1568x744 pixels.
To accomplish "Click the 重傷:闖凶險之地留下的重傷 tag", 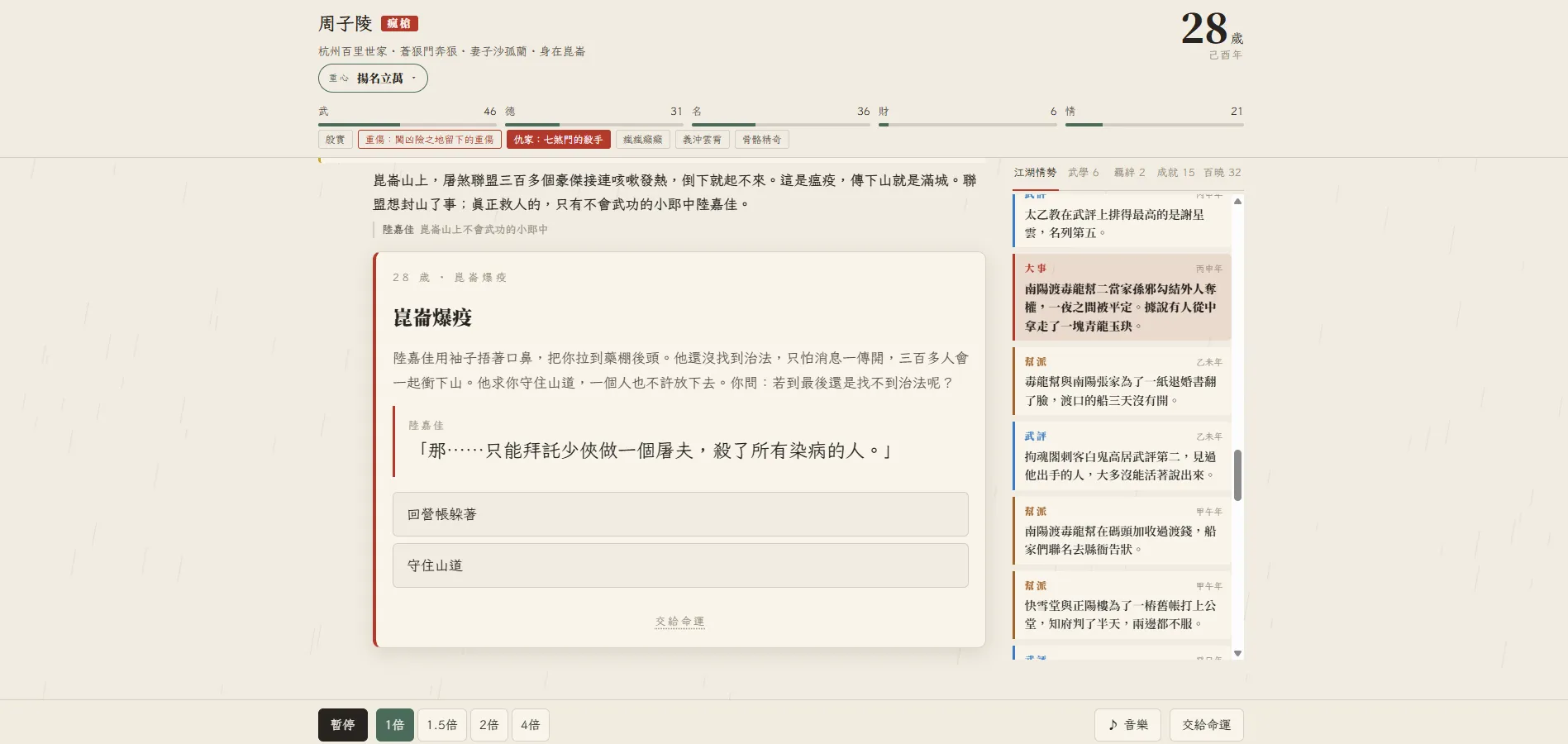I will click(430, 140).
